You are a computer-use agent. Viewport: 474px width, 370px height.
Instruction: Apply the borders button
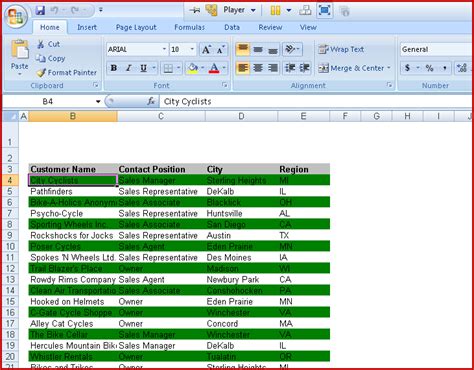pos(168,68)
